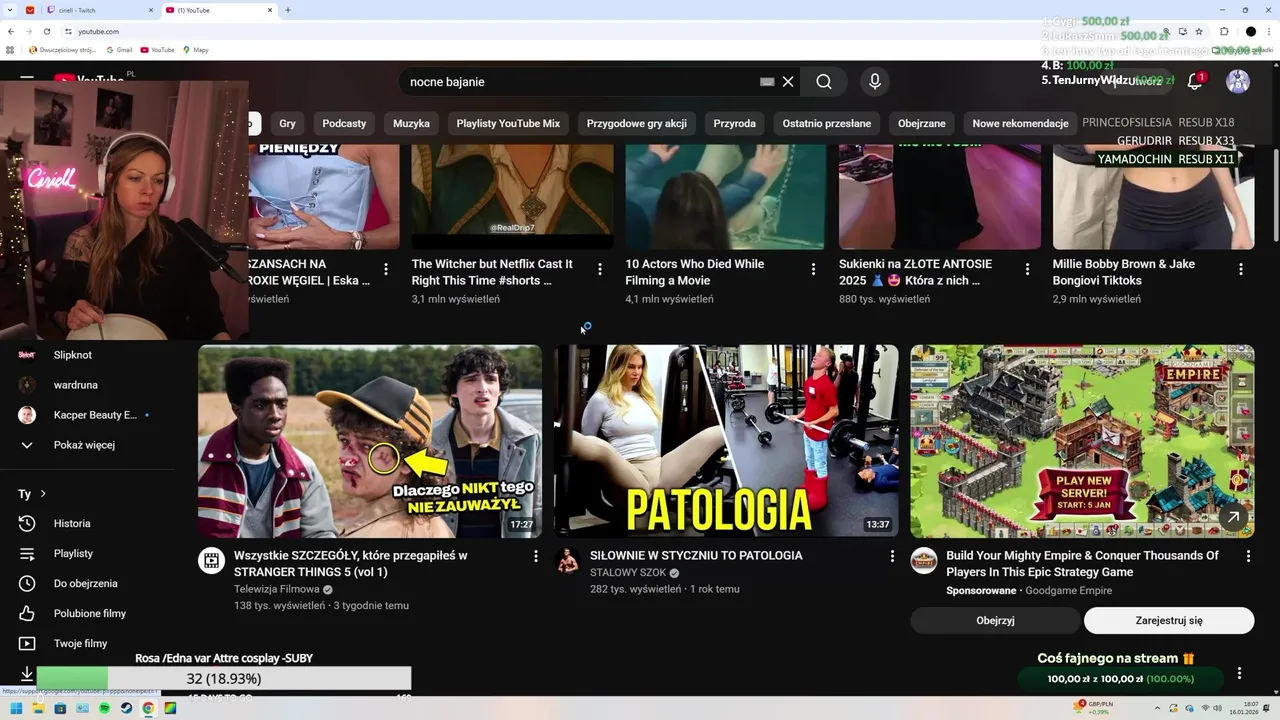Select the Obejrzane filter chip
The height and width of the screenshot is (720, 1280).
tap(921, 123)
